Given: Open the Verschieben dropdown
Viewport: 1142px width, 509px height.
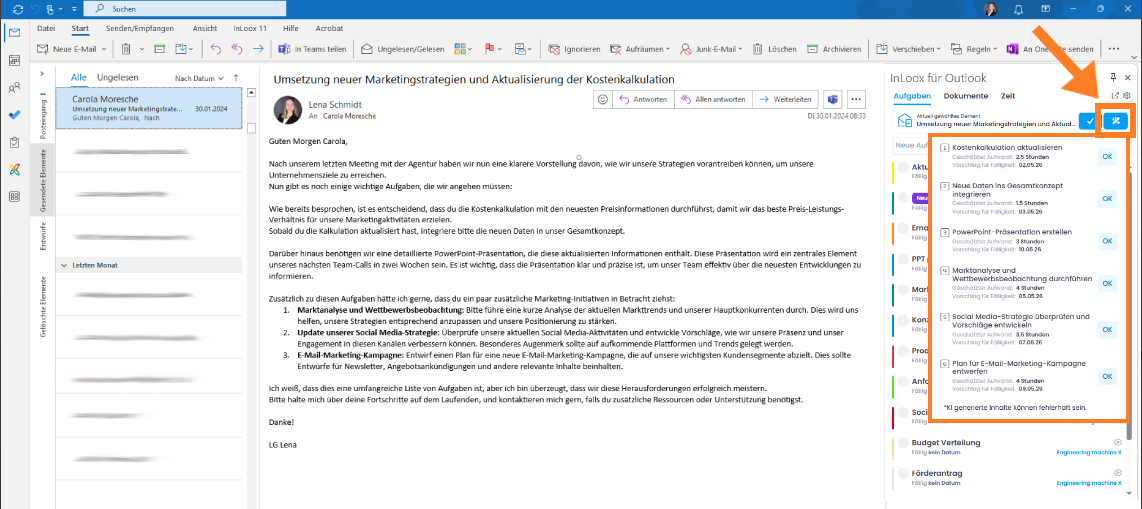Looking at the screenshot, I should (908, 49).
